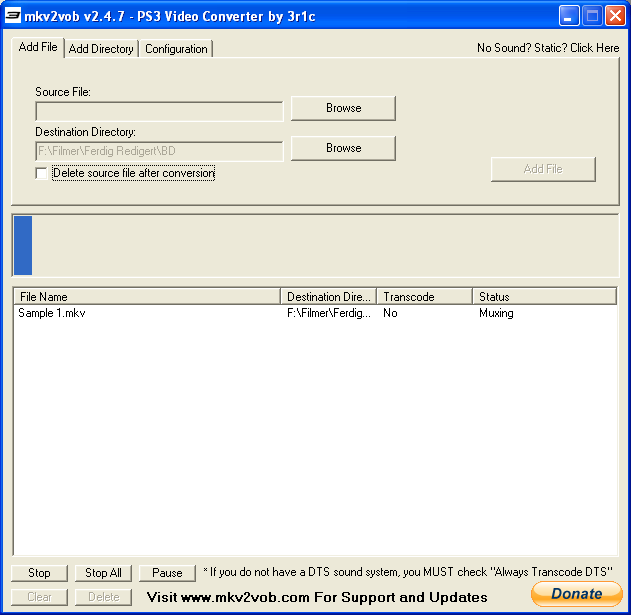Click the F:\Filmer\Ferdig... destination cell
Image resolution: width=632 pixels, height=615 pixels.
point(328,313)
